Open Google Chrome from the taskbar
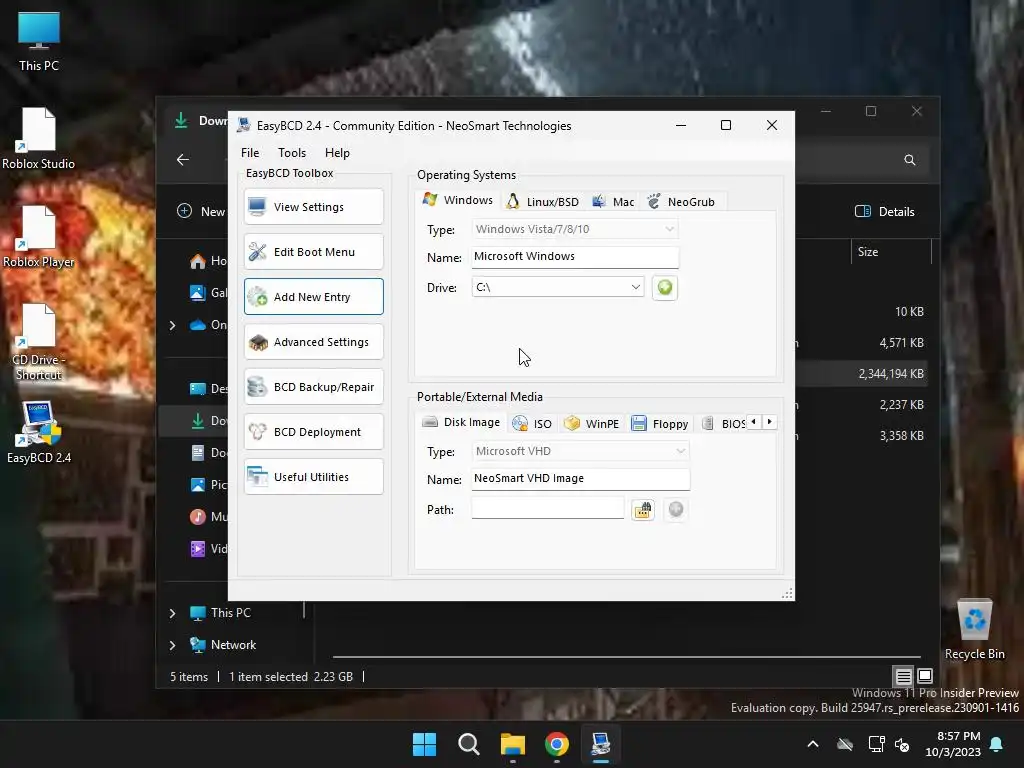 [556, 744]
